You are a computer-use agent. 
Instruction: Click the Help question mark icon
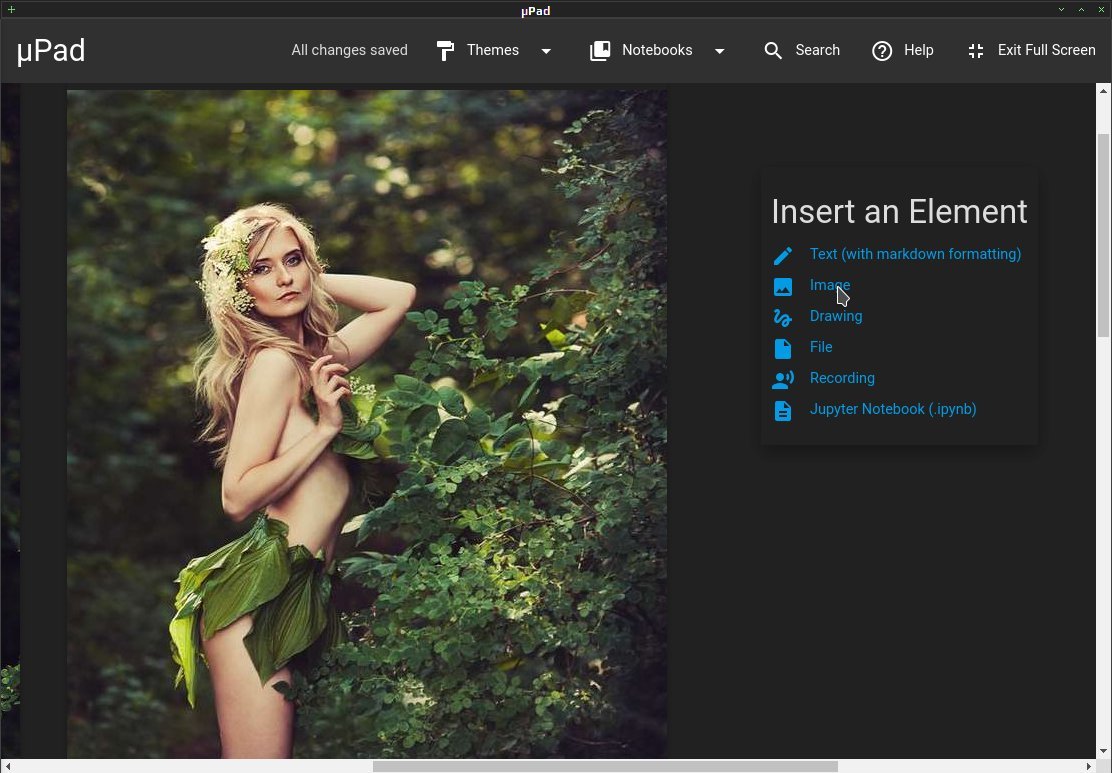(882, 50)
